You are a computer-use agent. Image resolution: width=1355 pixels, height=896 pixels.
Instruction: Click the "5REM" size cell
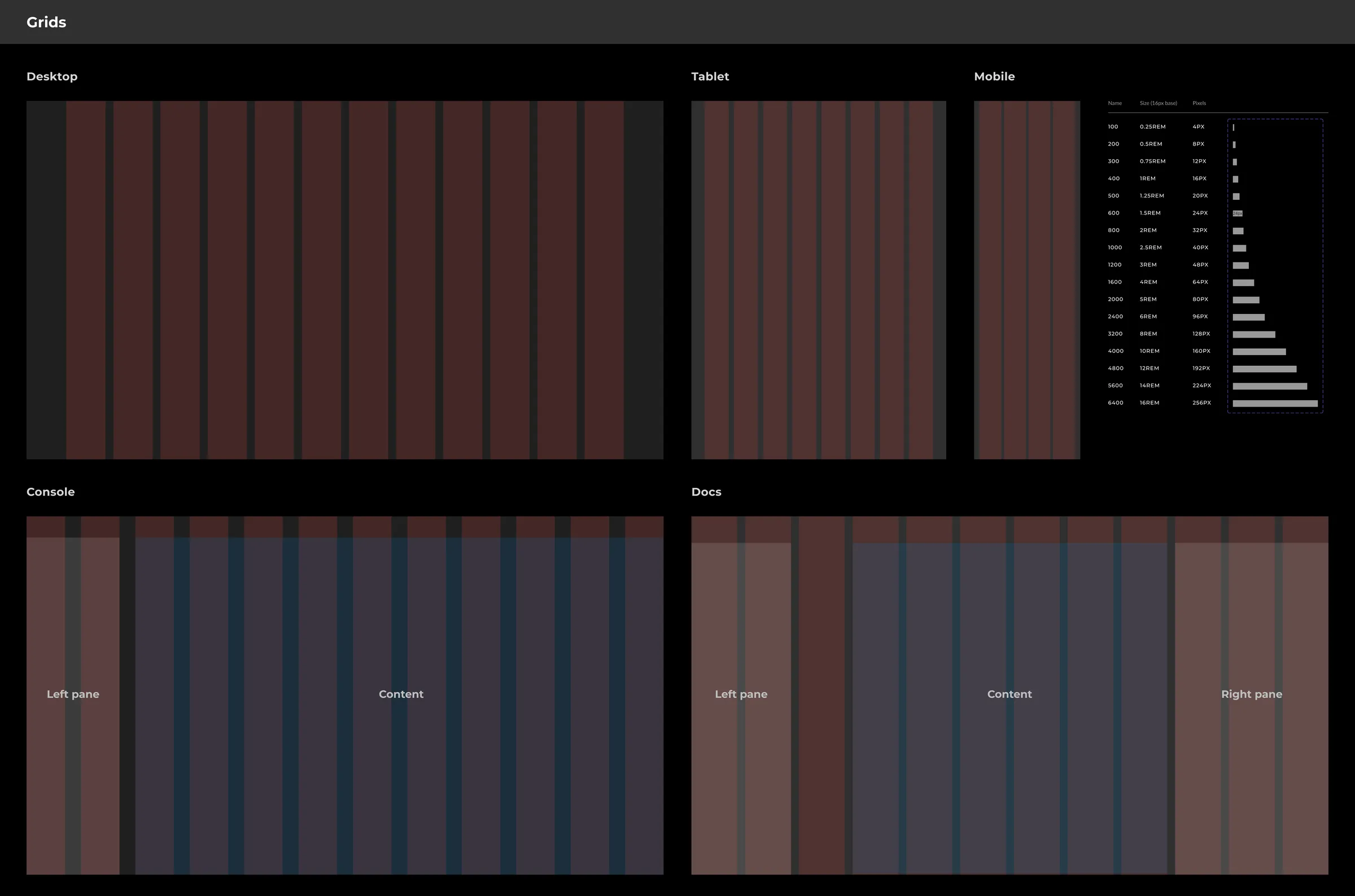[x=1148, y=299]
